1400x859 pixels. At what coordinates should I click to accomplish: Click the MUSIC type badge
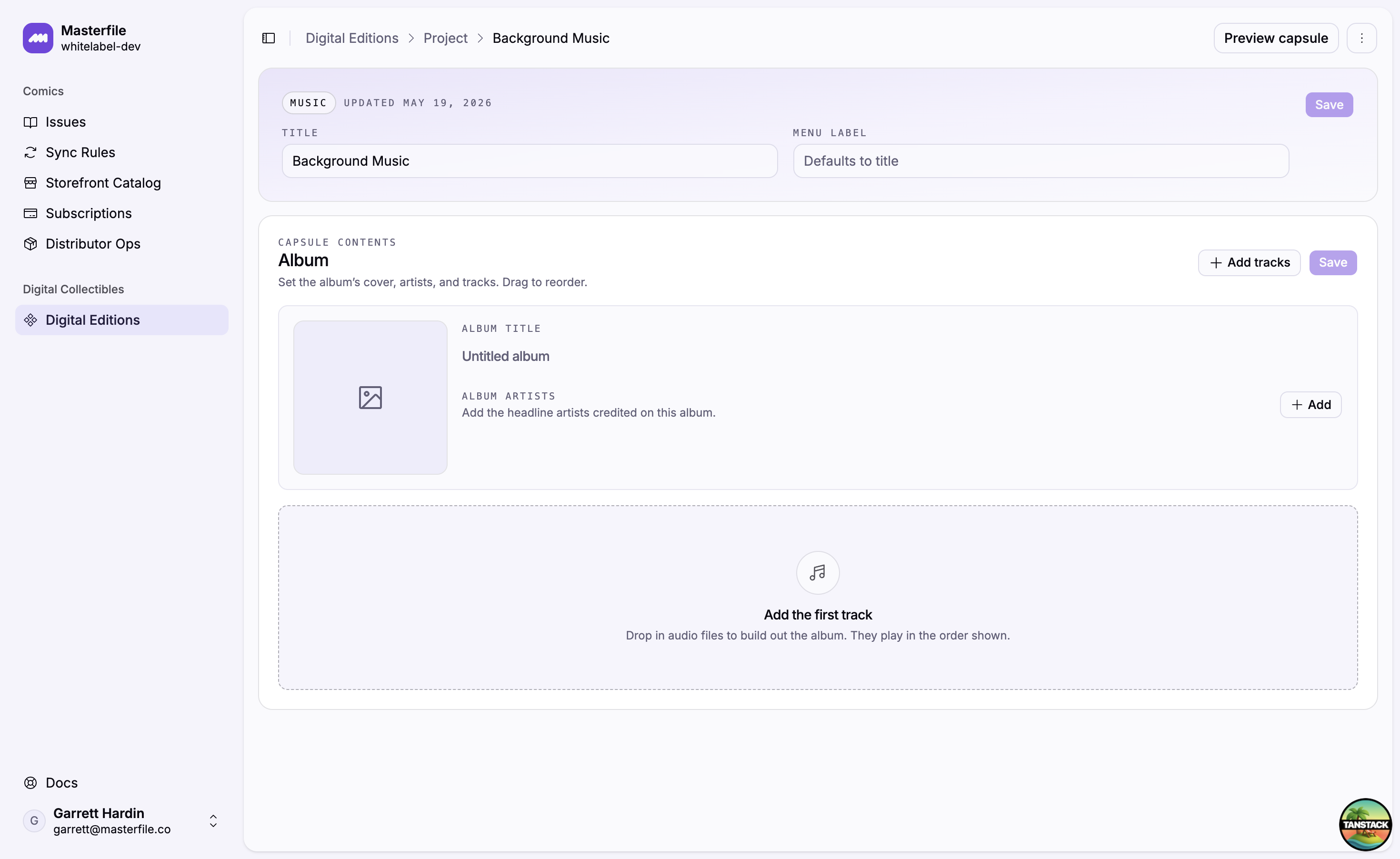pos(309,103)
